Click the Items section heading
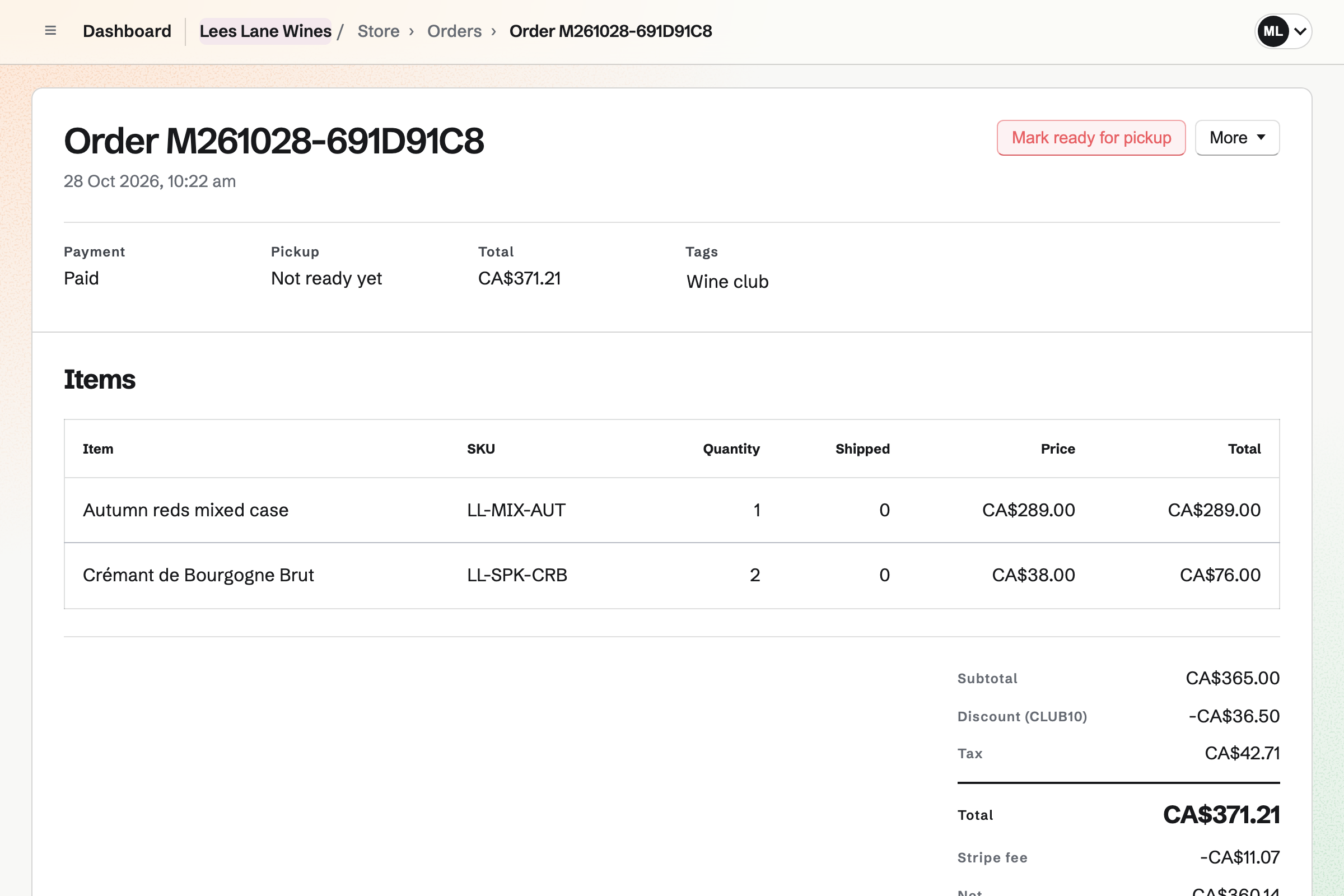This screenshot has width=1344, height=896. pos(100,380)
